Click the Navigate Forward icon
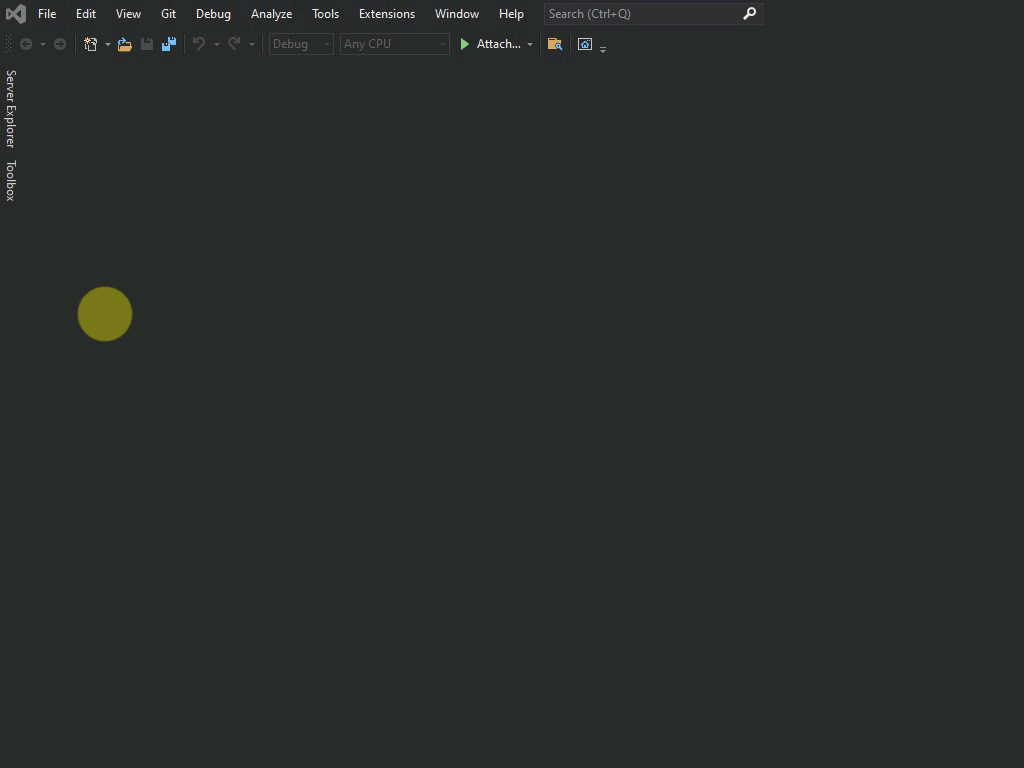This screenshot has height=768, width=1024. coord(59,44)
